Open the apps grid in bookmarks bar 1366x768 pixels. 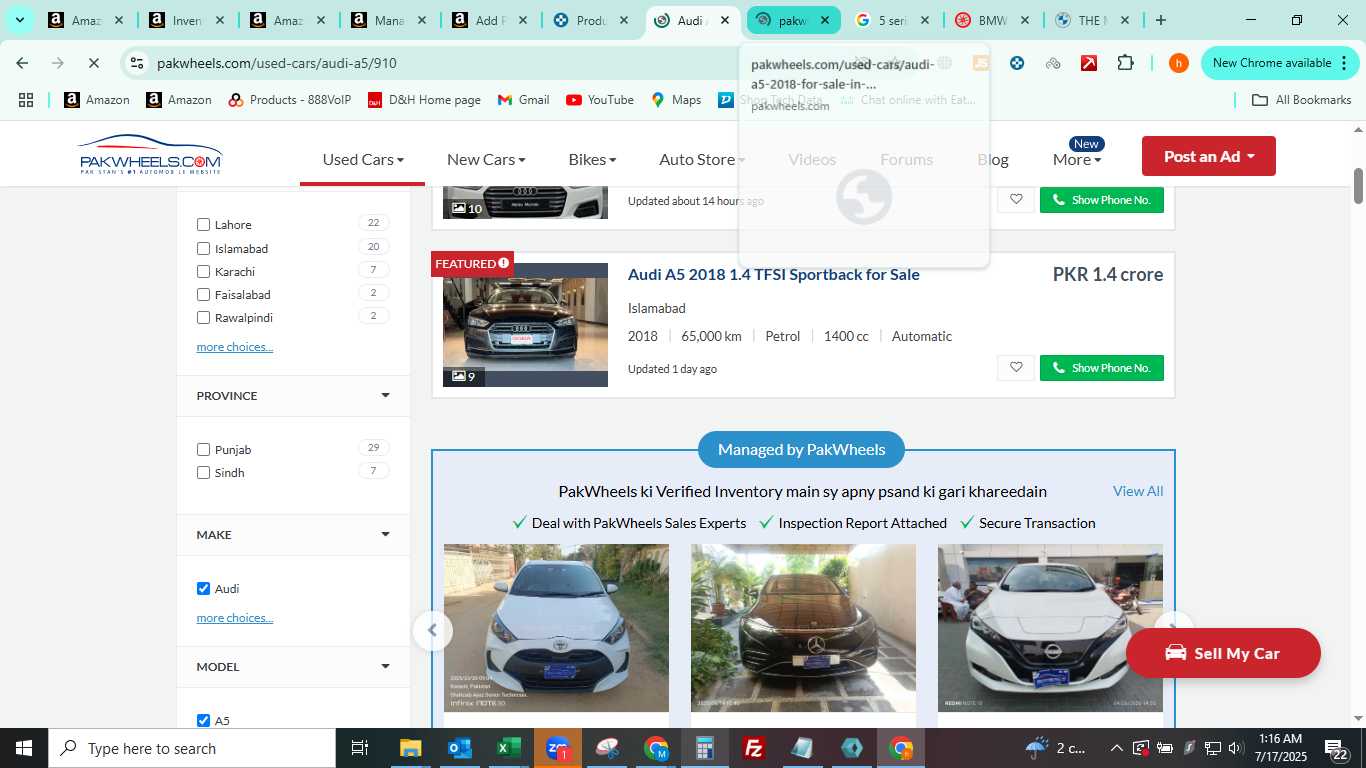point(26,100)
